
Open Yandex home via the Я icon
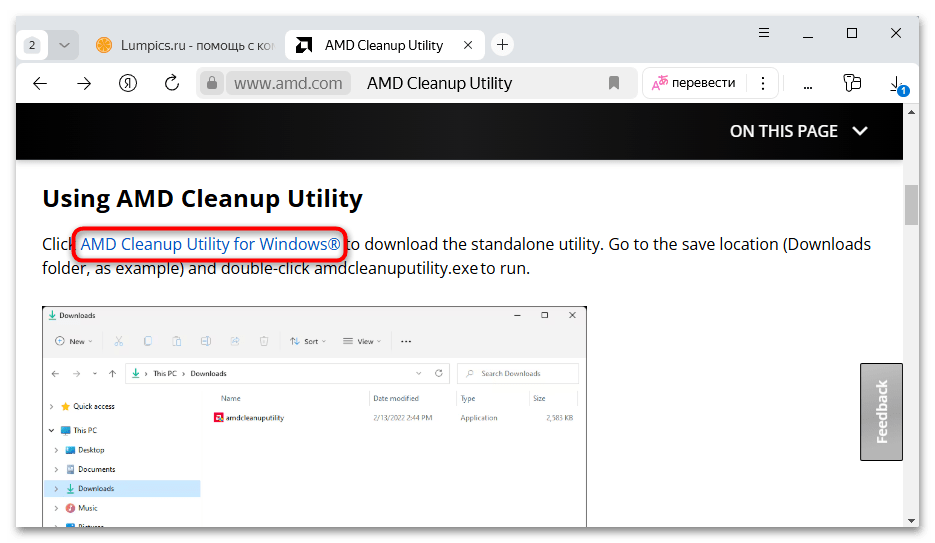tap(128, 83)
